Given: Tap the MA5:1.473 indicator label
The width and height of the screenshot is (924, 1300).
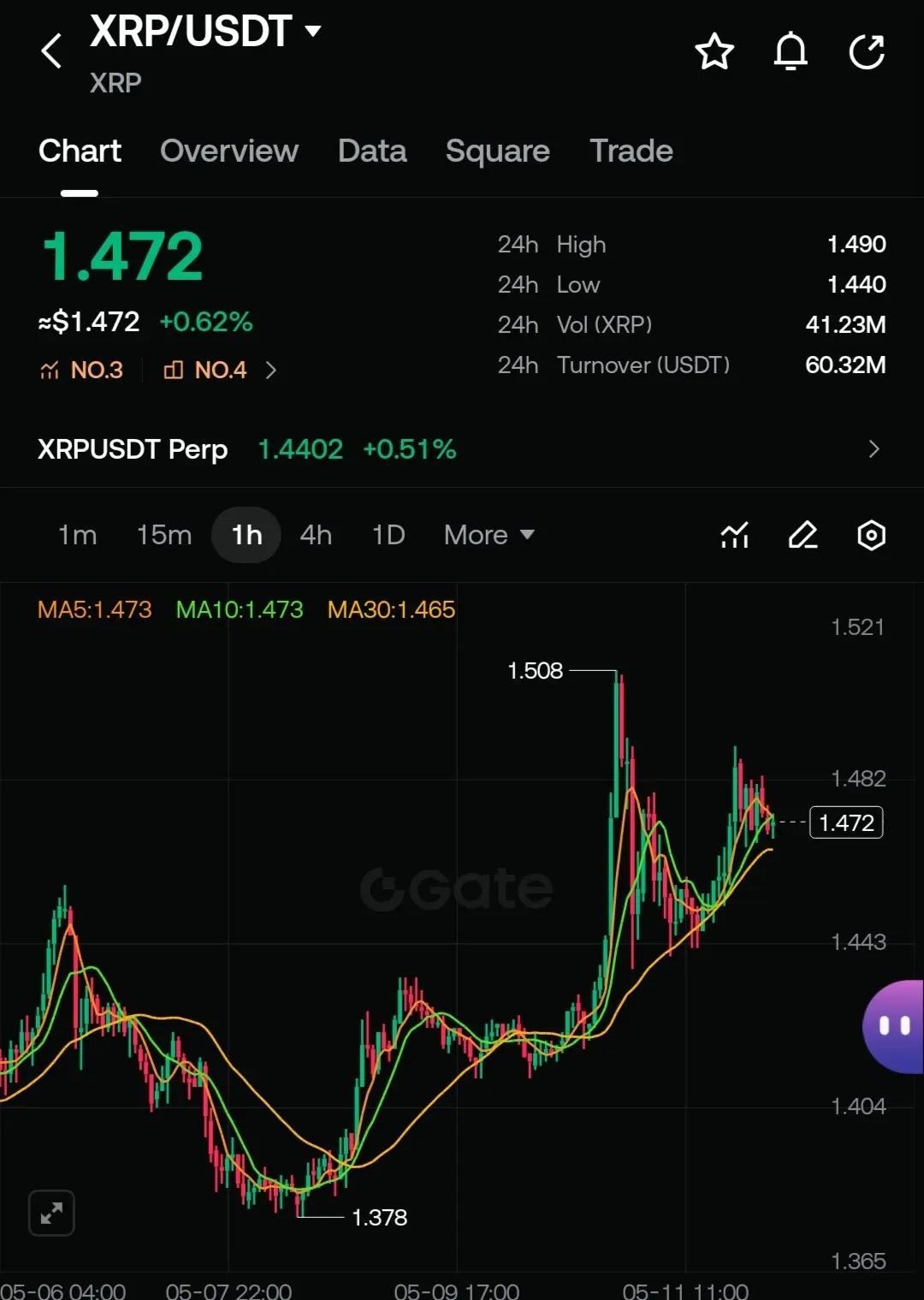Looking at the screenshot, I should [x=94, y=609].
